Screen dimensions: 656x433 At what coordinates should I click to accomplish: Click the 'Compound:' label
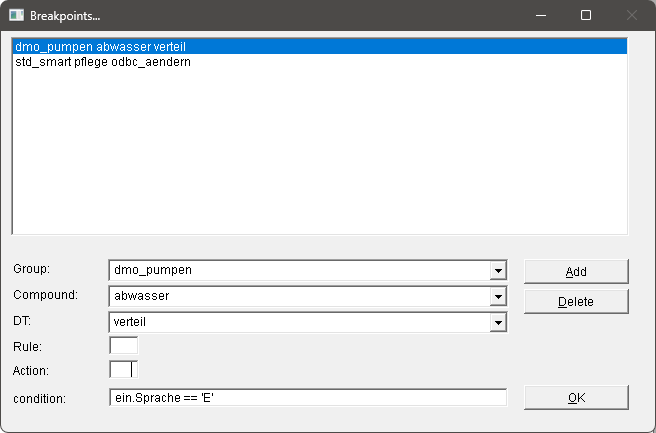pos(46,295)
